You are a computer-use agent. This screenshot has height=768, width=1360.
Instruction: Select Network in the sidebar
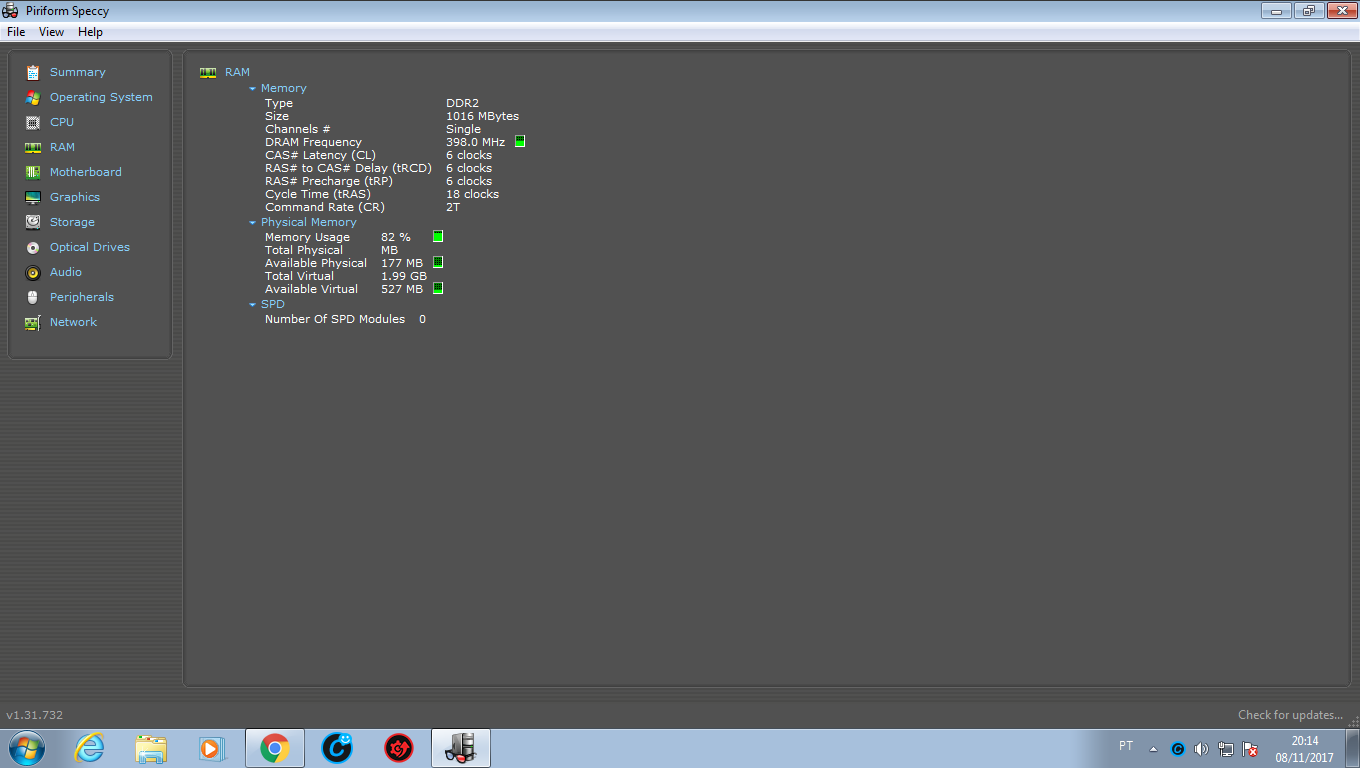pos(73,322)
